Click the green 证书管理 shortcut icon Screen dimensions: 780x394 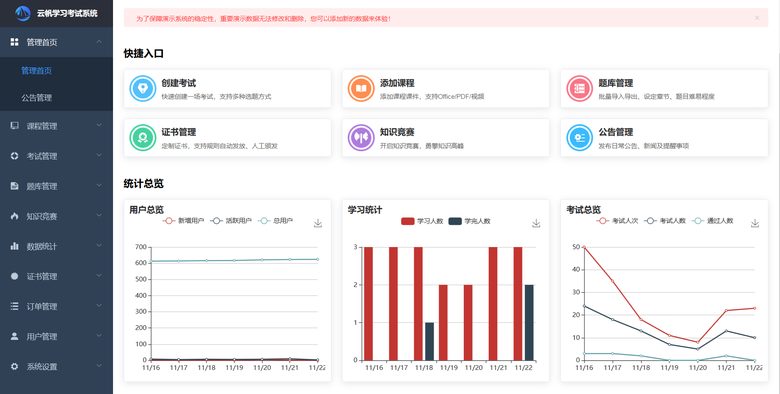(x=143, y=138)
